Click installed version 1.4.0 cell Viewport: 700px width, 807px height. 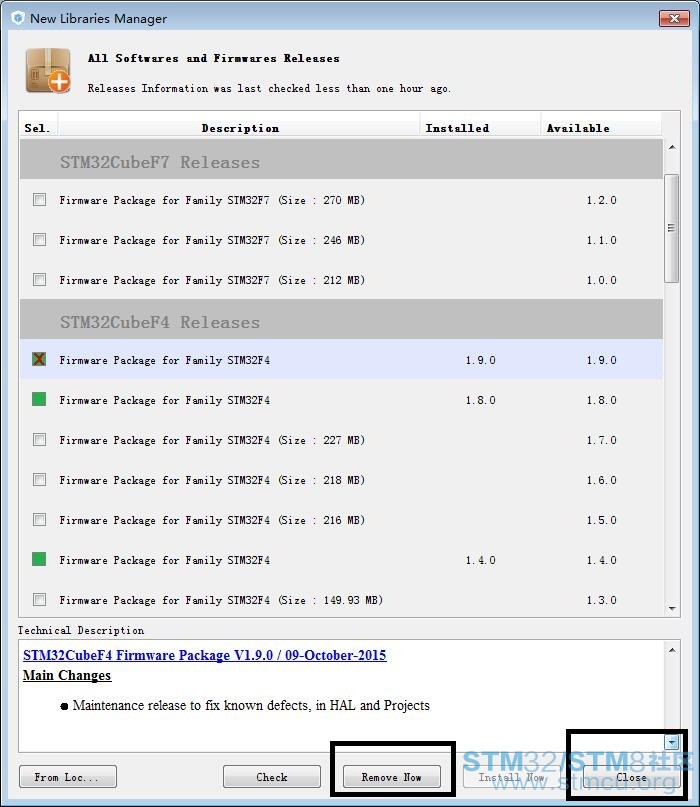pos(480,560)
